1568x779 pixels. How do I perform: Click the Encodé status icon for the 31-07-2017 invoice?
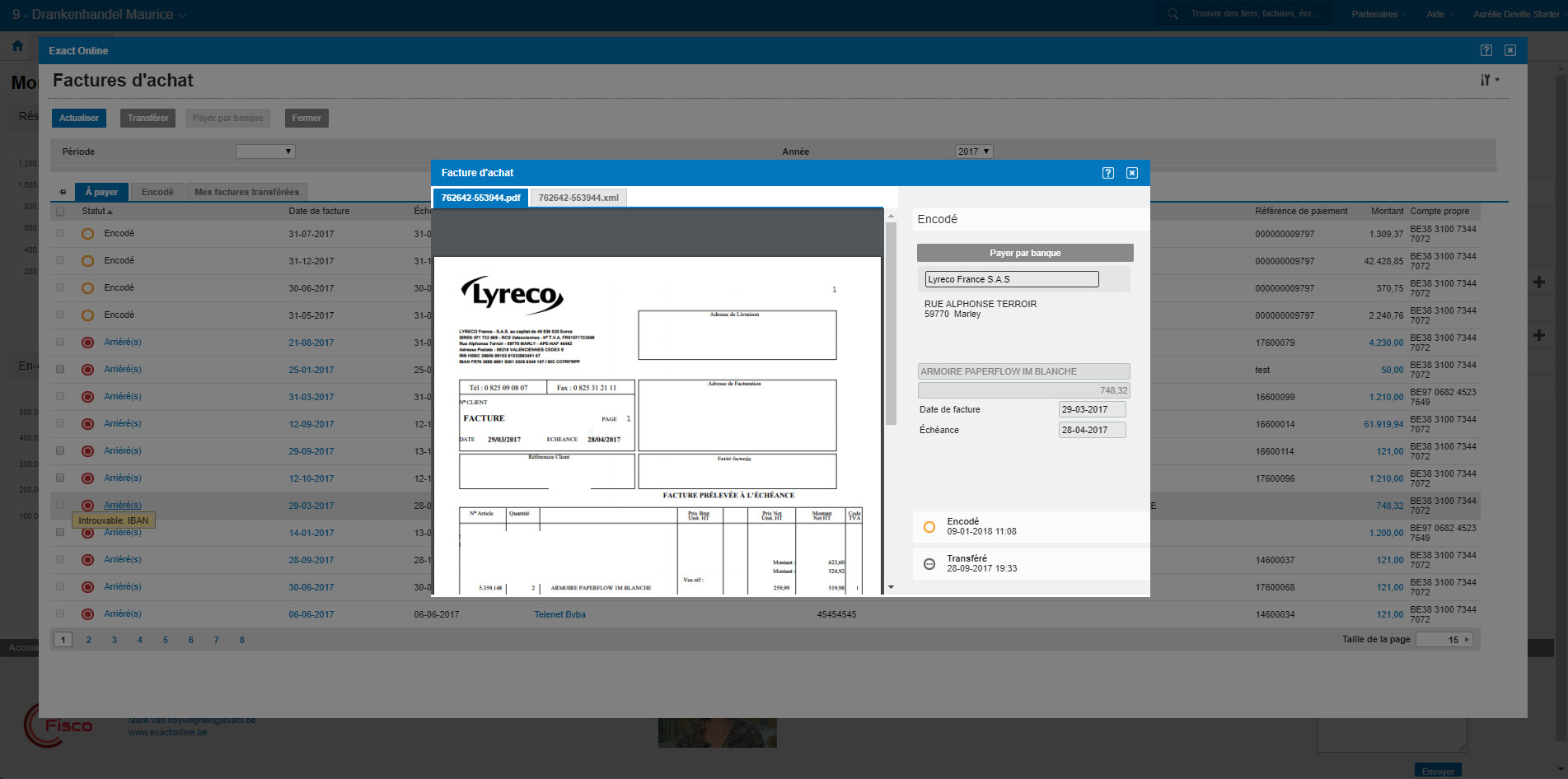(x=88, y=234)
